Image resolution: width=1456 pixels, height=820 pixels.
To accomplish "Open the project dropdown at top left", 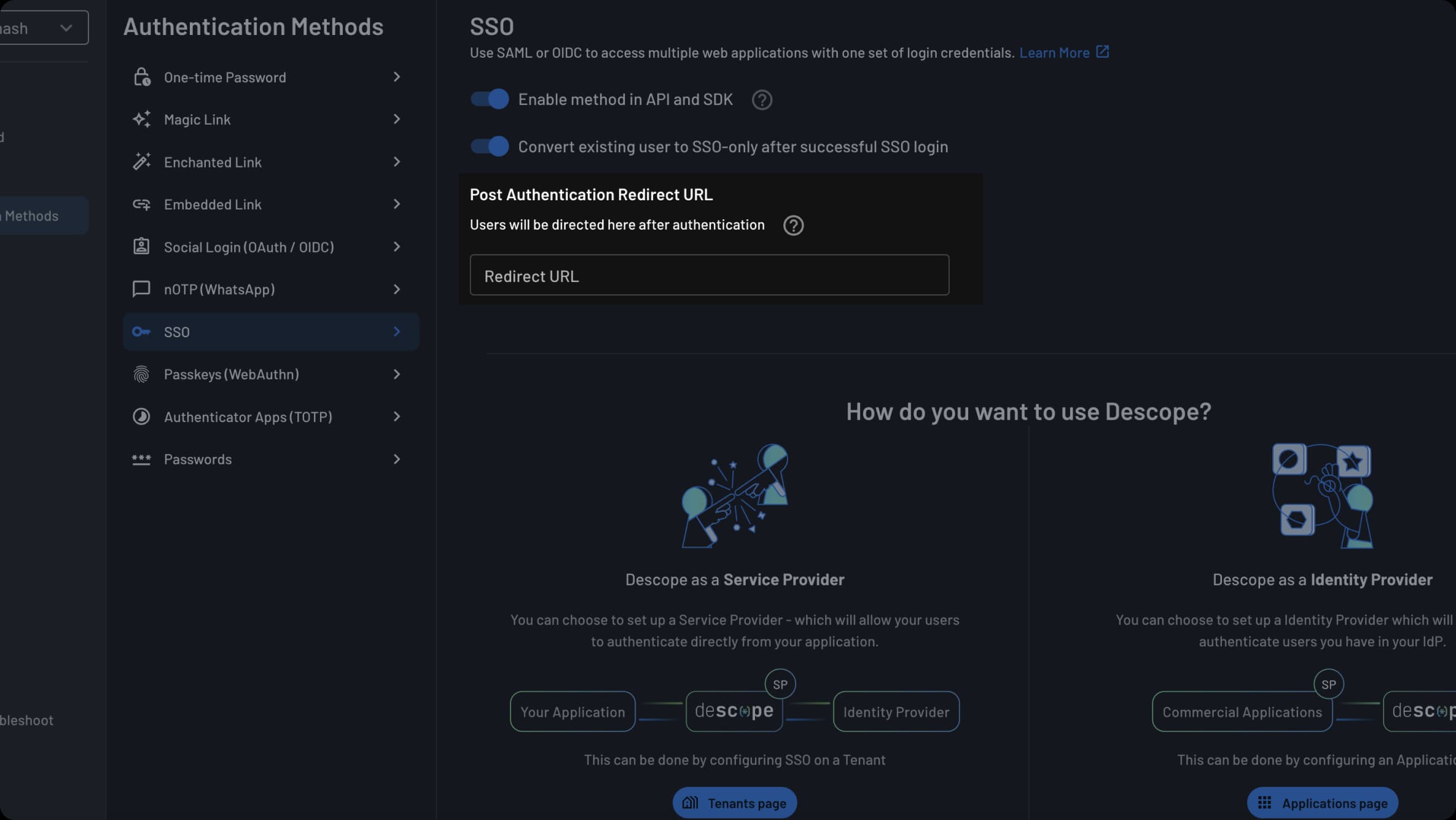I will click(x=43, y=28).
